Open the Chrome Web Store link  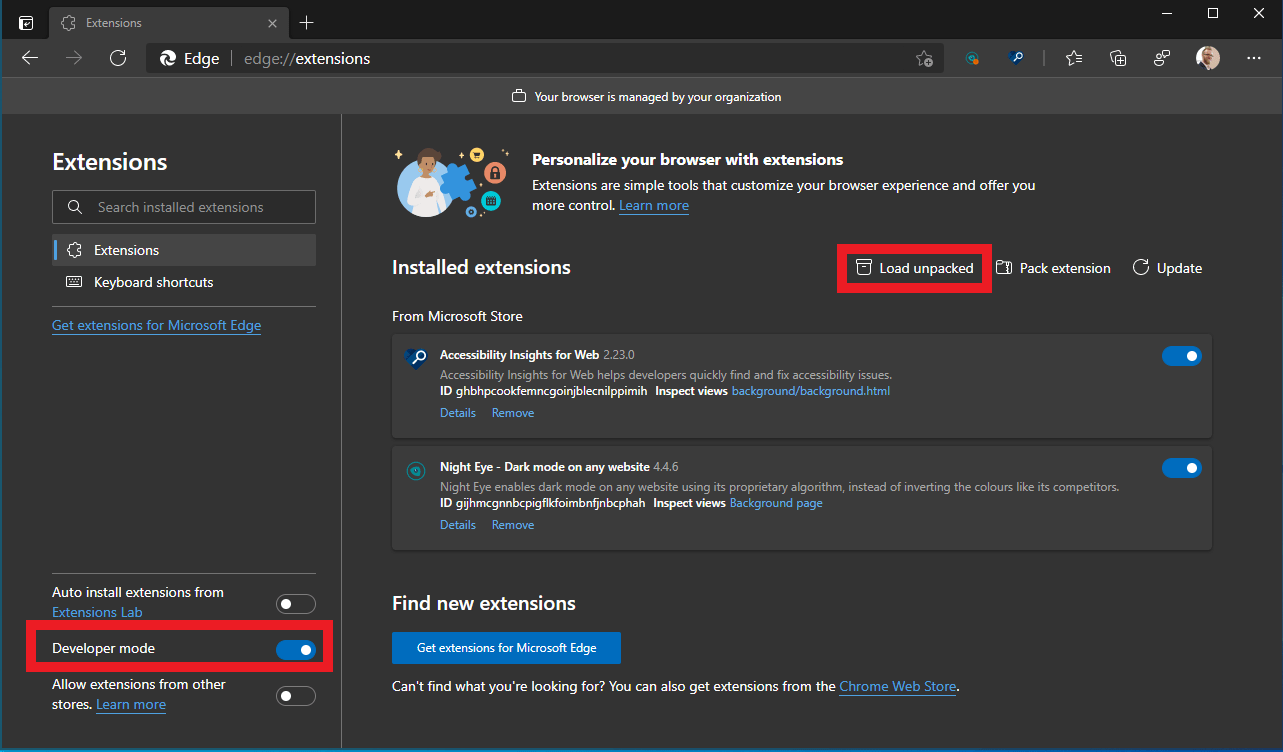coord(898,687)
